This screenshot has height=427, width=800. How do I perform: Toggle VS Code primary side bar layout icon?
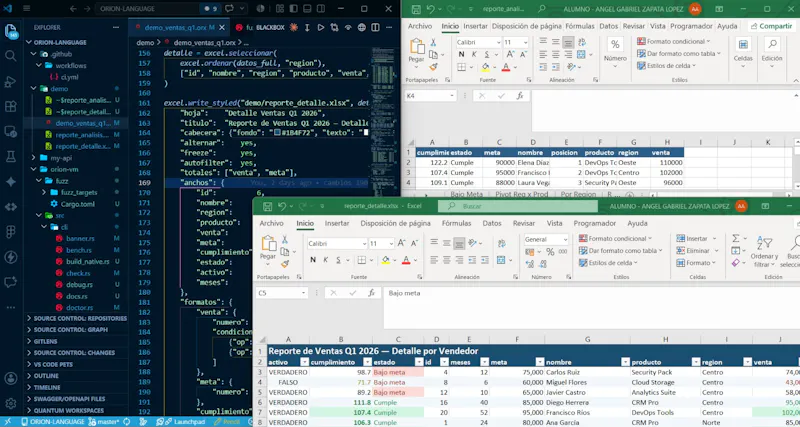(x=293, y=9)
